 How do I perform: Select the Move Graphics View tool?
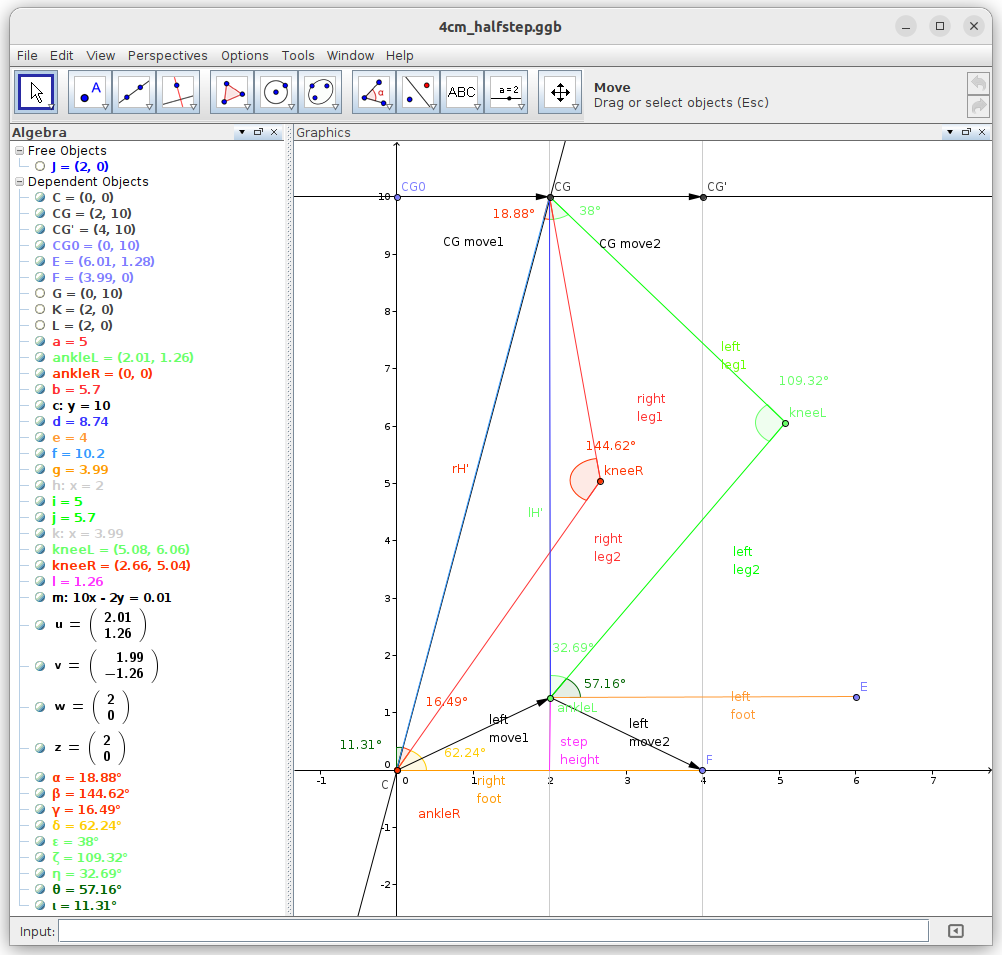560,92
